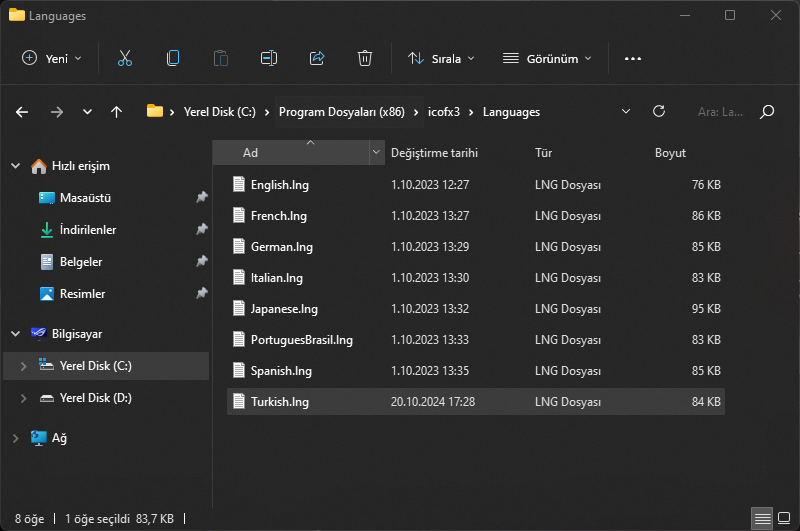Click the Share icon in toolbar

(317, 58)
